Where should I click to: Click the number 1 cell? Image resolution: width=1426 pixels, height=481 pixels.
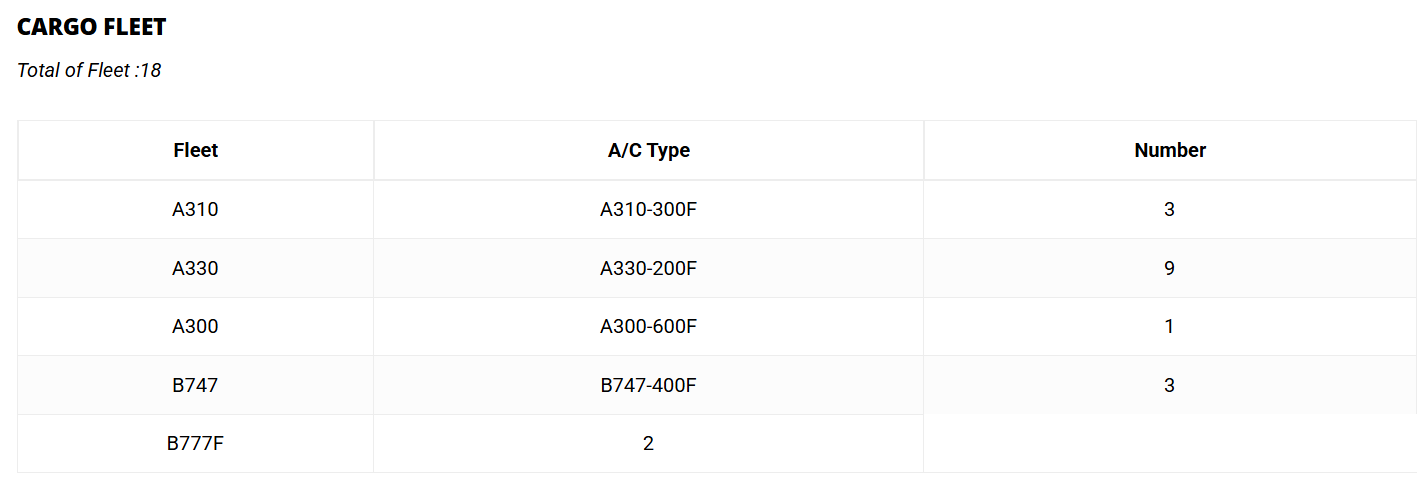click(x=1170, y=326)
